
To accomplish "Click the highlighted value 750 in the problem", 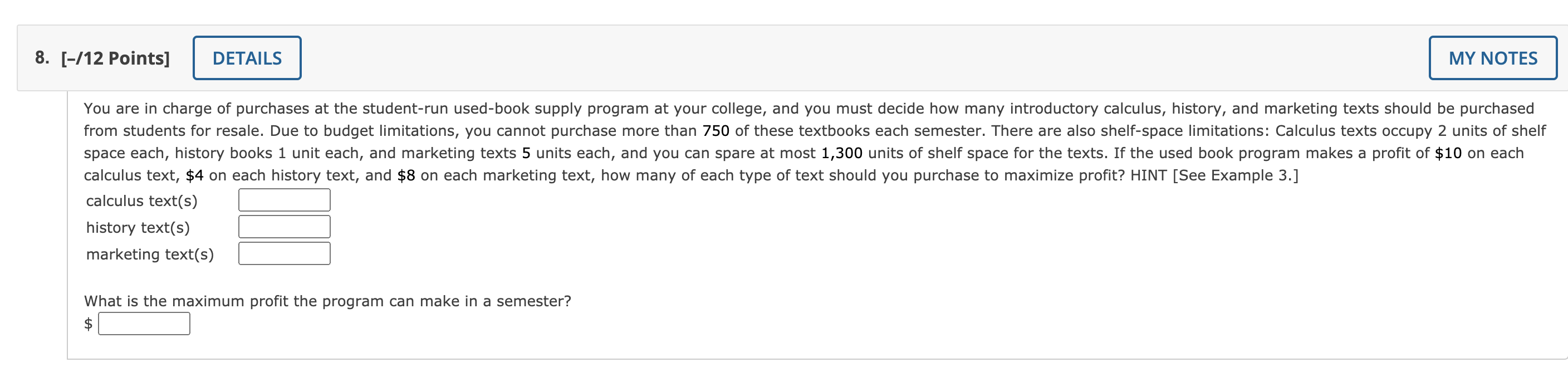I will (716, 131).
